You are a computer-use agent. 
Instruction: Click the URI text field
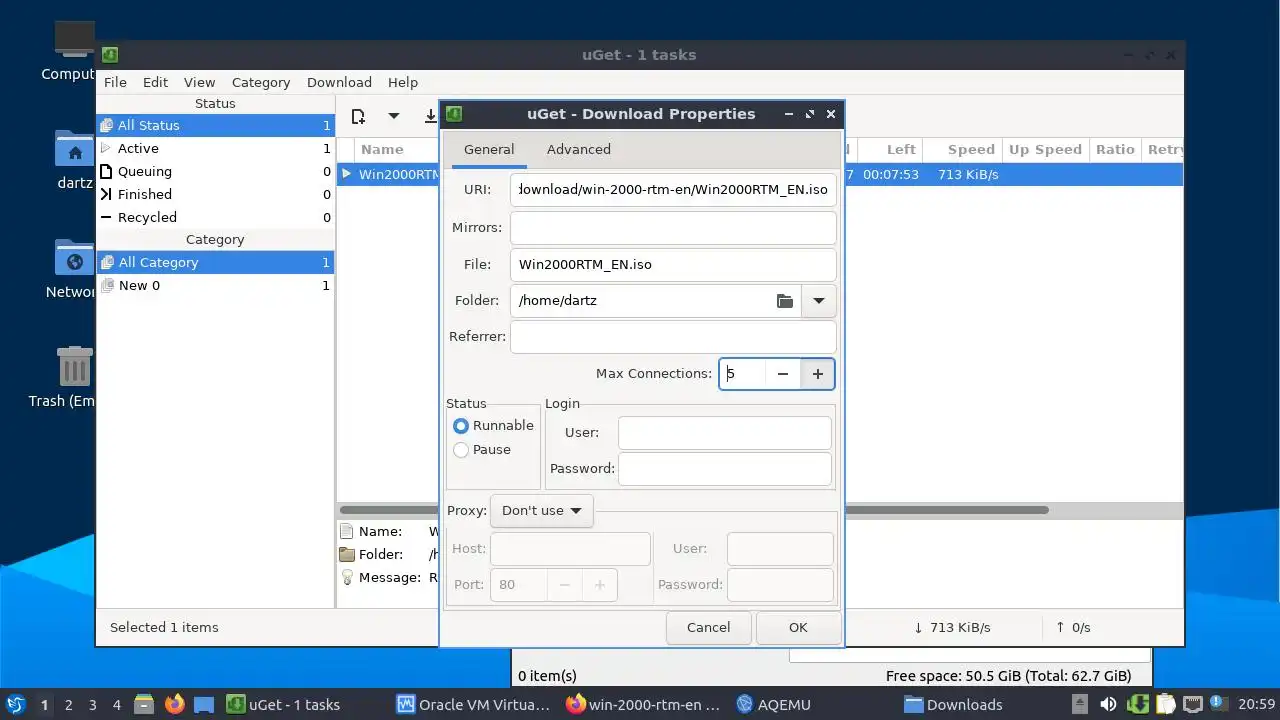(x=673, y=190)
